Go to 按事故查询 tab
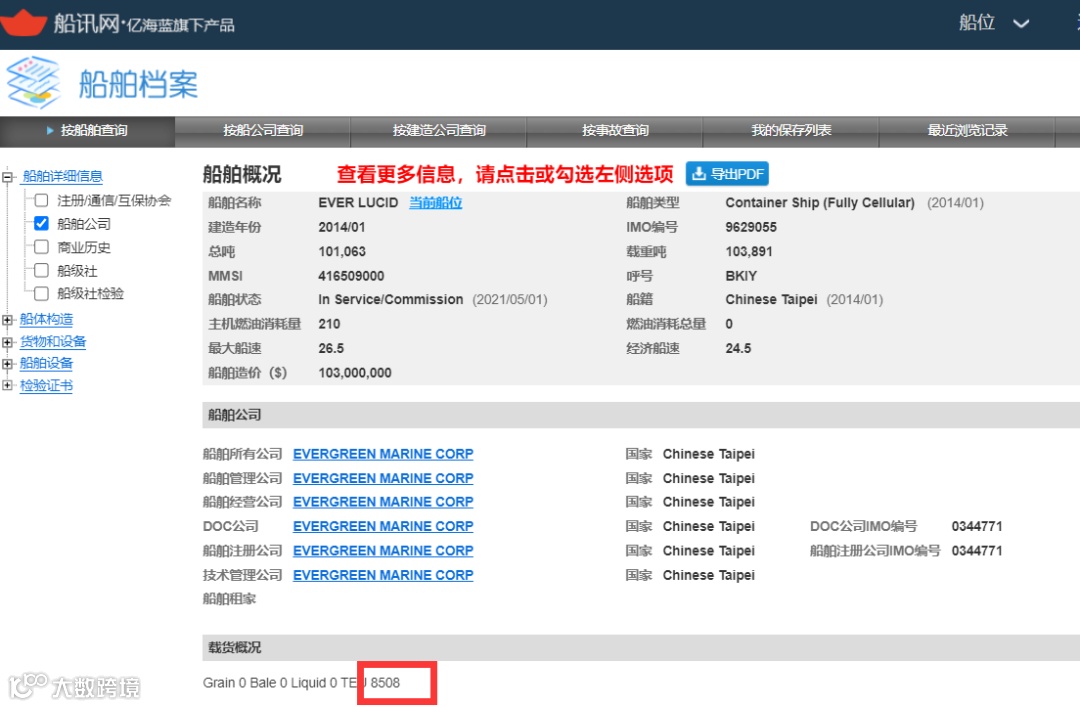This screenshot has width=1080, height=707. pyautogui.click(x=615, y=131)
